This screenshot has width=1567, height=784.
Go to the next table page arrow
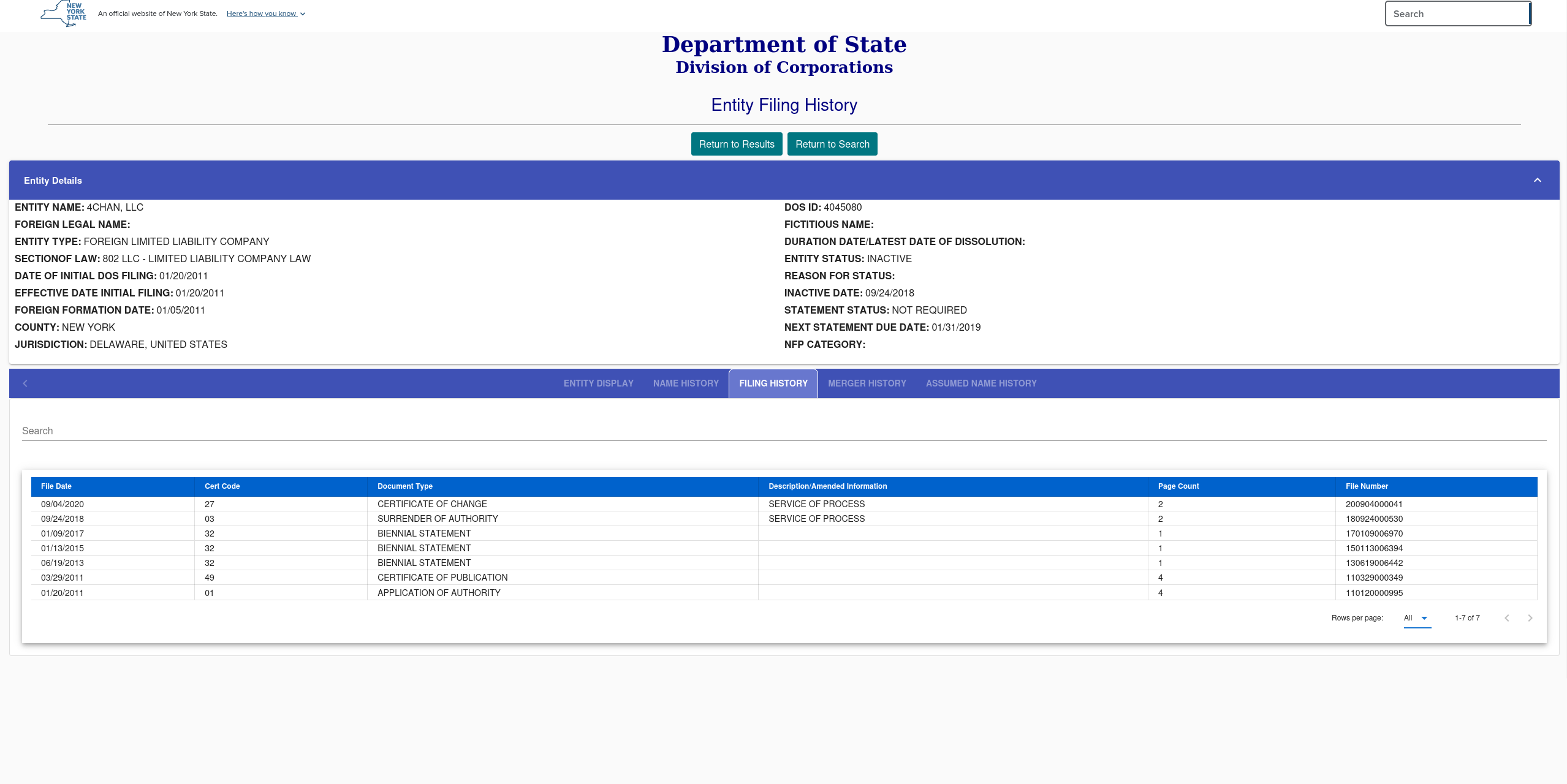click(1530, 618)
